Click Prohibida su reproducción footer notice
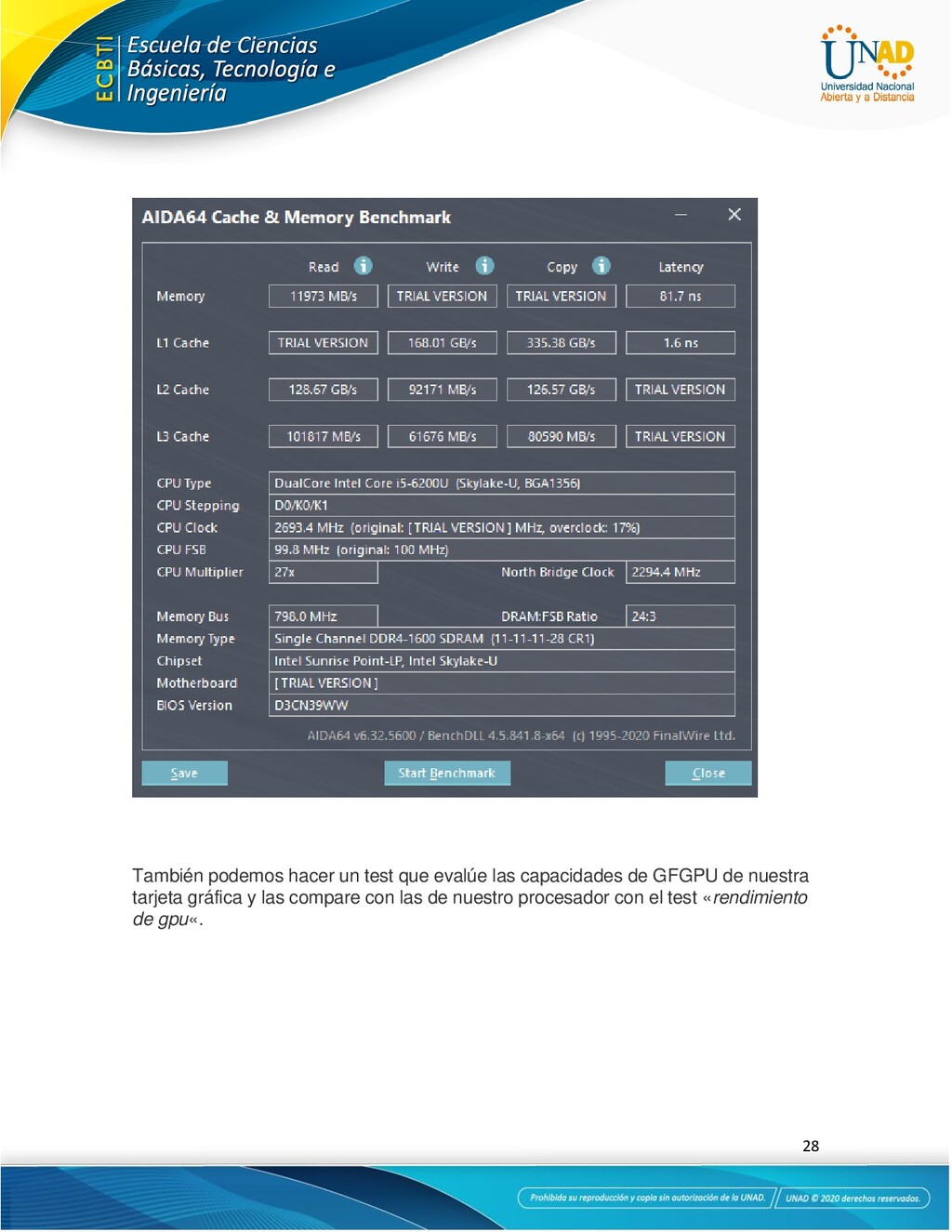This screenshot has width=952, height=1232. (647, 1199)
